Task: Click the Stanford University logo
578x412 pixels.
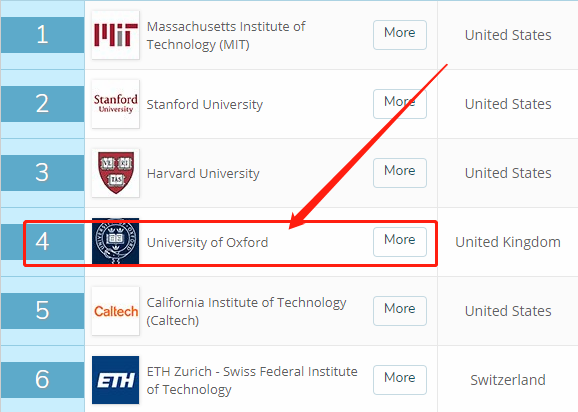Action: point(115,104)
